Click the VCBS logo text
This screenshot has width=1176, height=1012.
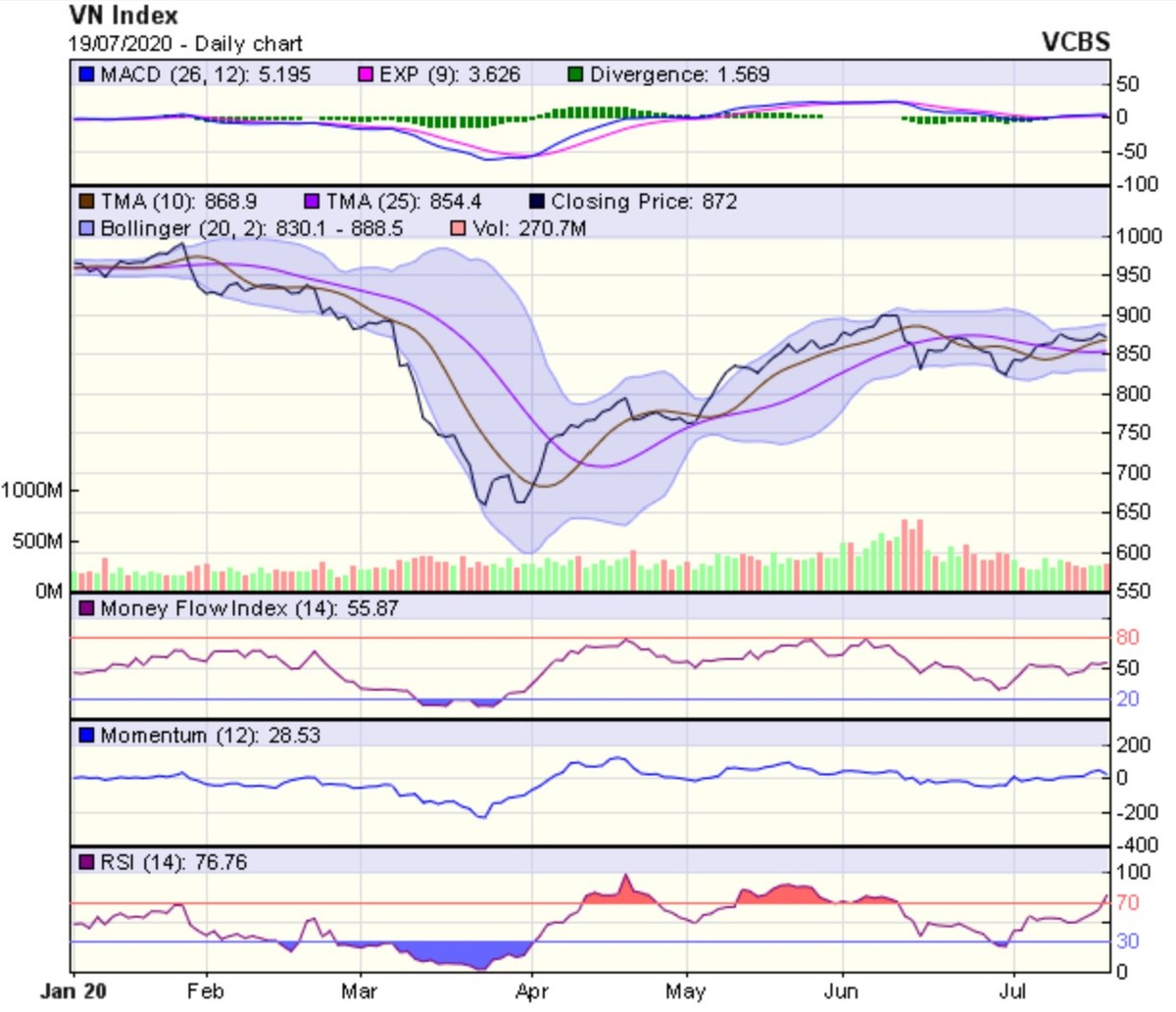(1075, 42)
